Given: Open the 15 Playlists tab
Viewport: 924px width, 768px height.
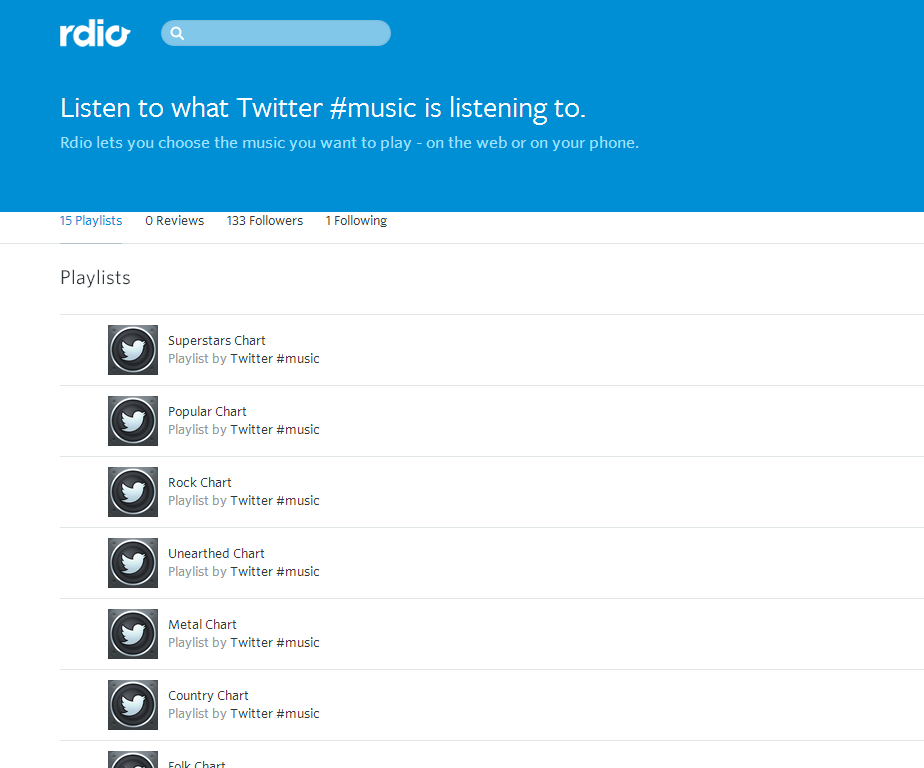Looking at the screenshot, I should tap(91, 220).
